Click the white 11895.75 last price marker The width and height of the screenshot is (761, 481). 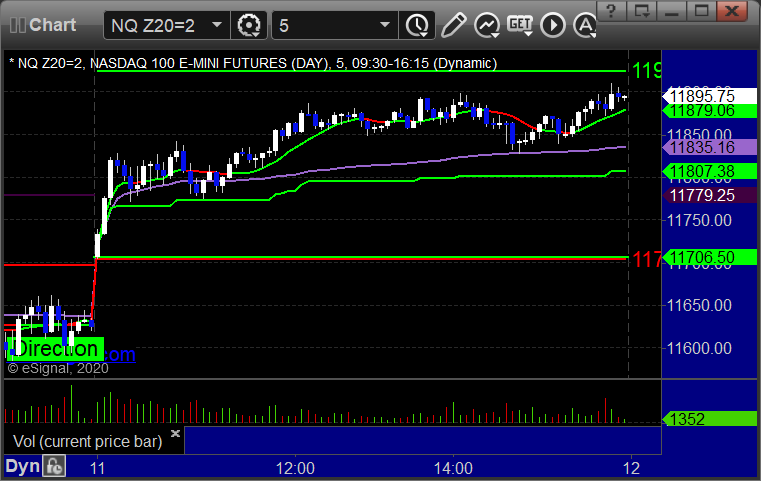click(709, 96)
